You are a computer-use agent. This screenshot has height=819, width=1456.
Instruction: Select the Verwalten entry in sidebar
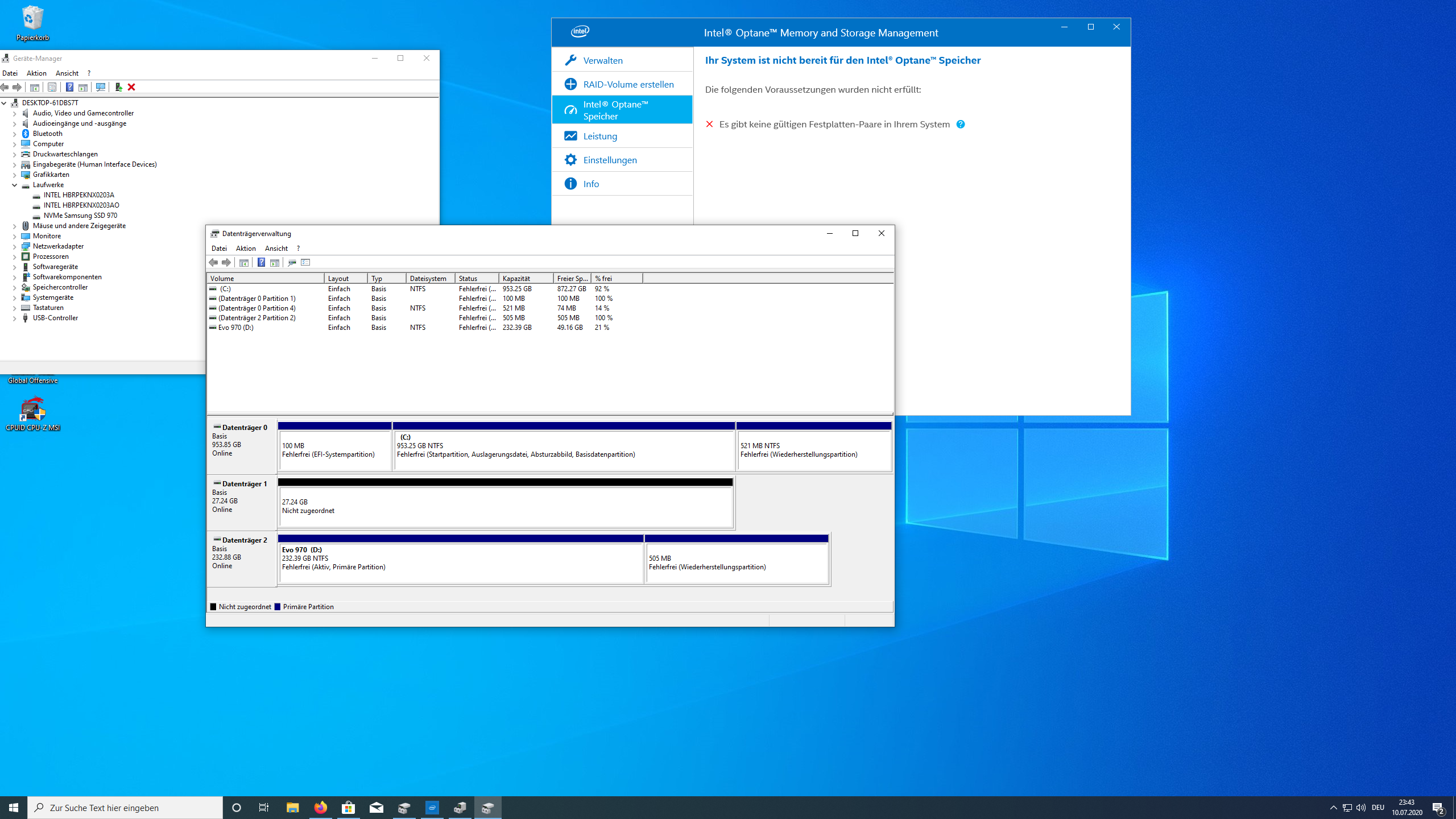tap(602, 60)
